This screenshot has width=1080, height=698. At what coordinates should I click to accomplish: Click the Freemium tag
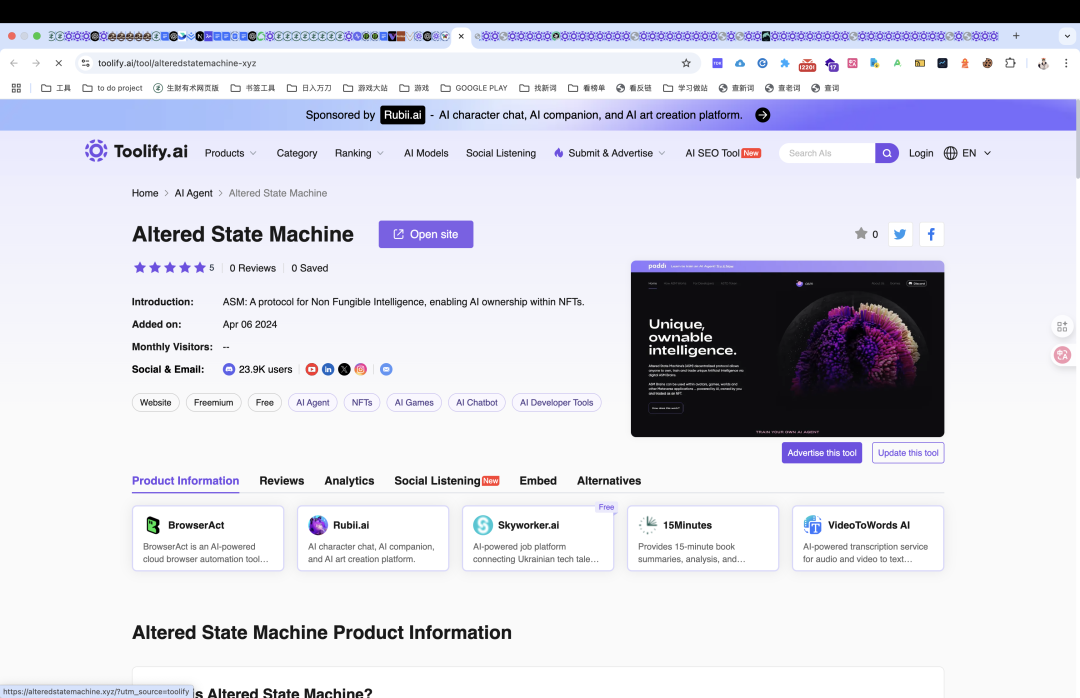pyautogui.click(x=214, y=402)
